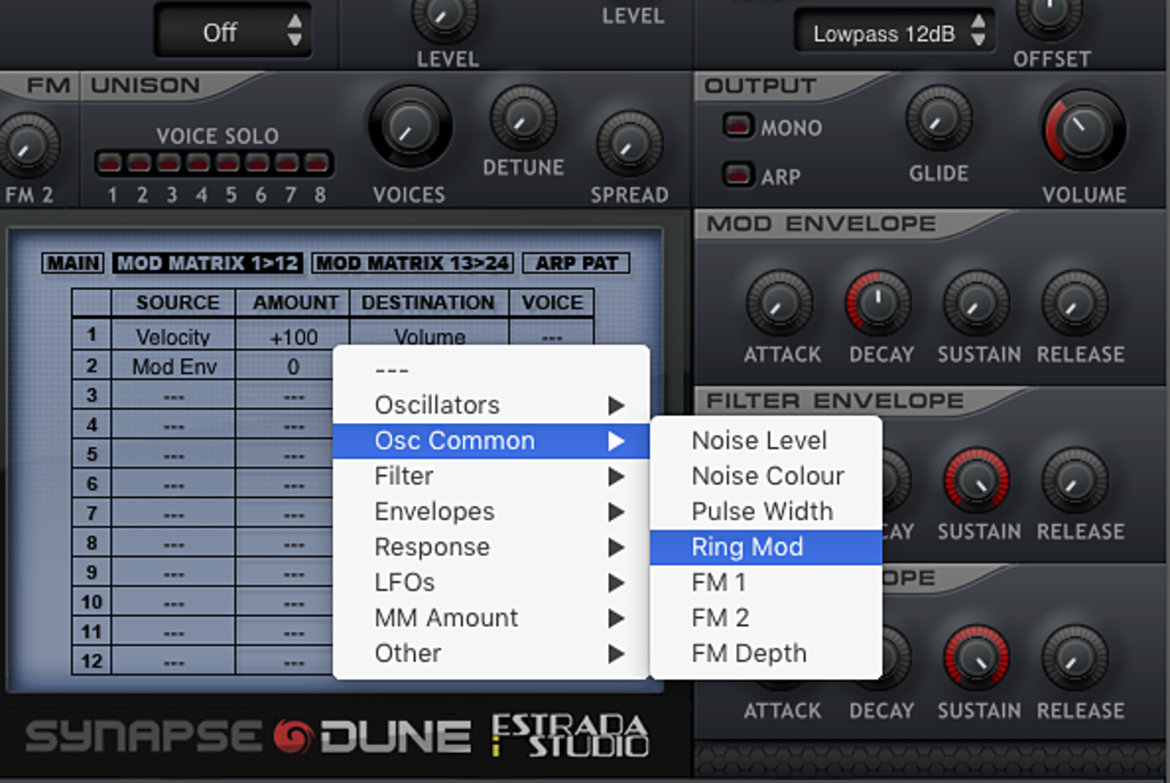Image resolution: width=1170 pixels, height=783 pixels.
Task: Expand the Envelopes submenu
Action: click(x=491, y=511)
